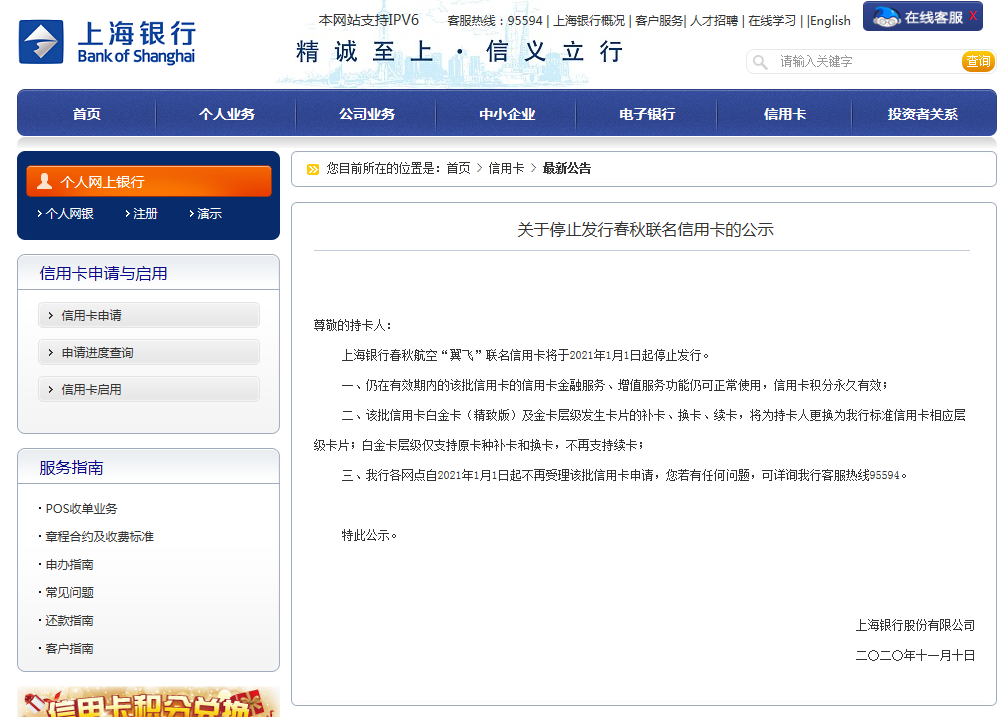Open the 首页 navigation tab
Viewport: 1008px width, 717px height.
87,114
